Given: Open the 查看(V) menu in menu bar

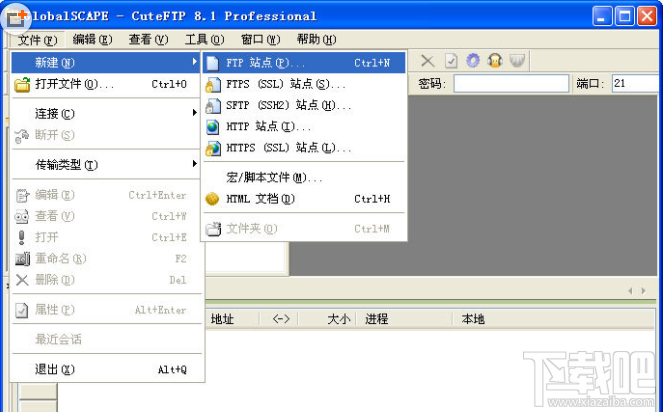Looking at the screenshot, I should tap(148, 40).
